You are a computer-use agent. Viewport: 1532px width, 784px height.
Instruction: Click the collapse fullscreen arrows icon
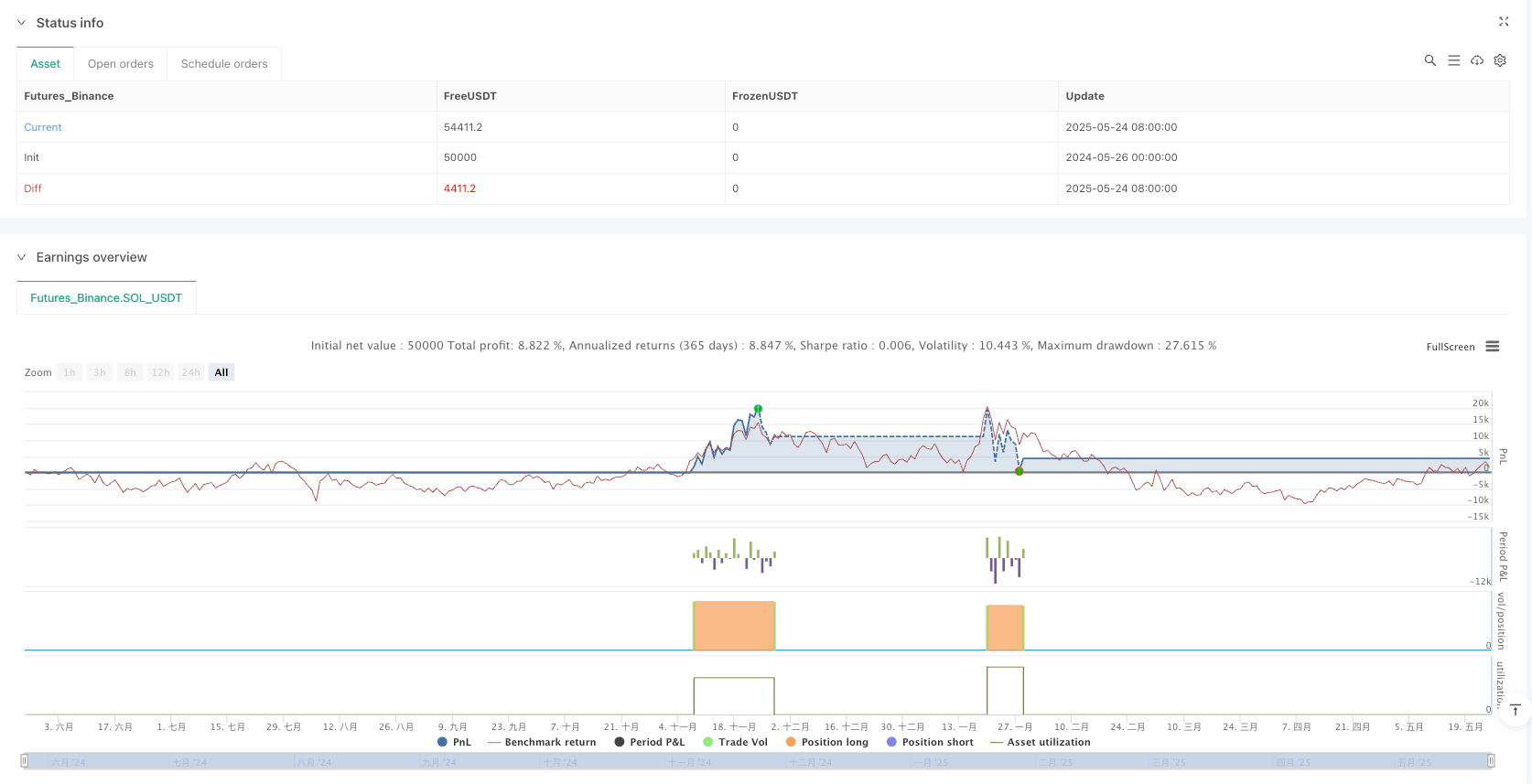coord(1503,21)
